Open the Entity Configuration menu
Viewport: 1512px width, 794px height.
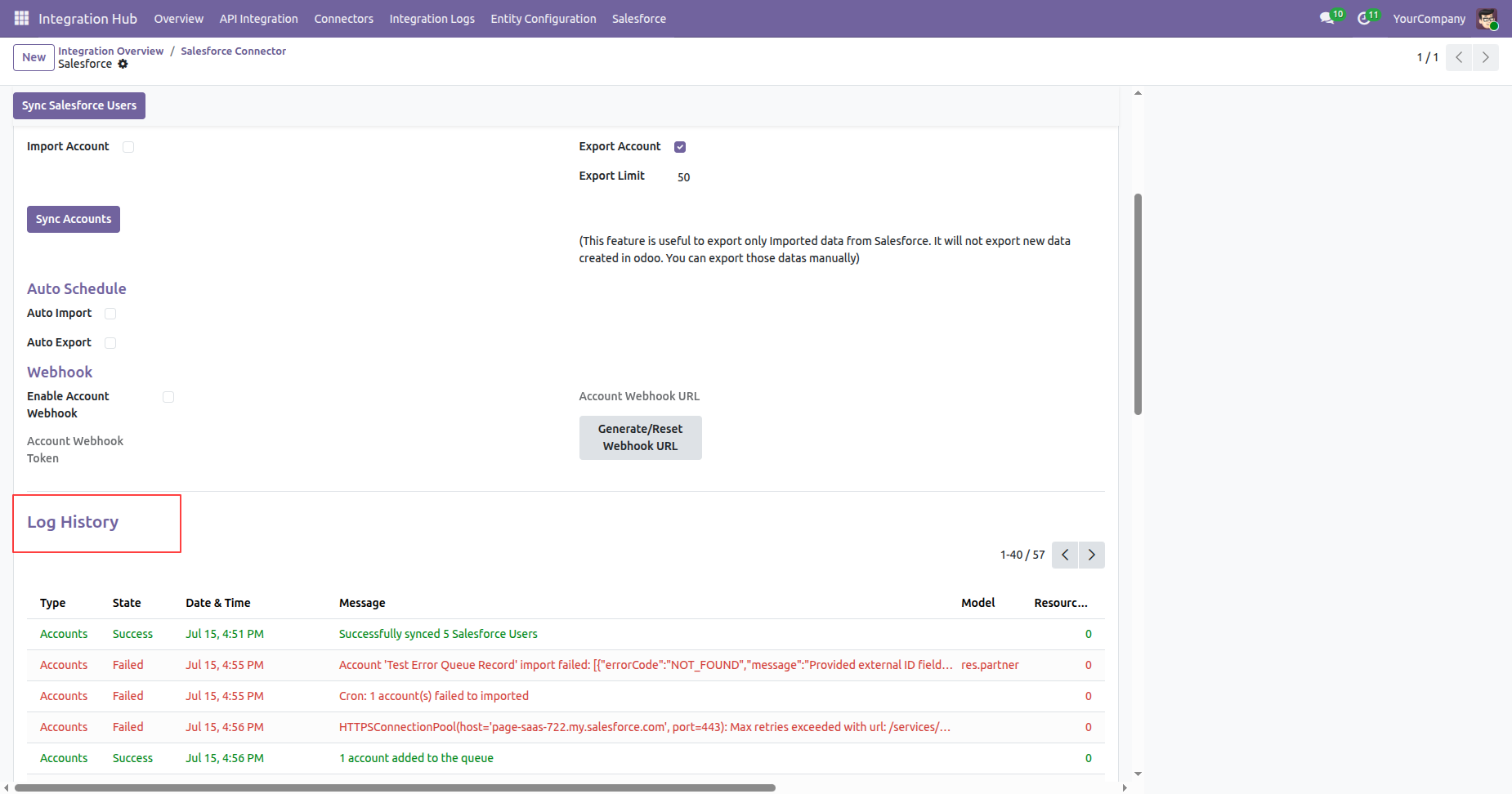tap(543, 19)
